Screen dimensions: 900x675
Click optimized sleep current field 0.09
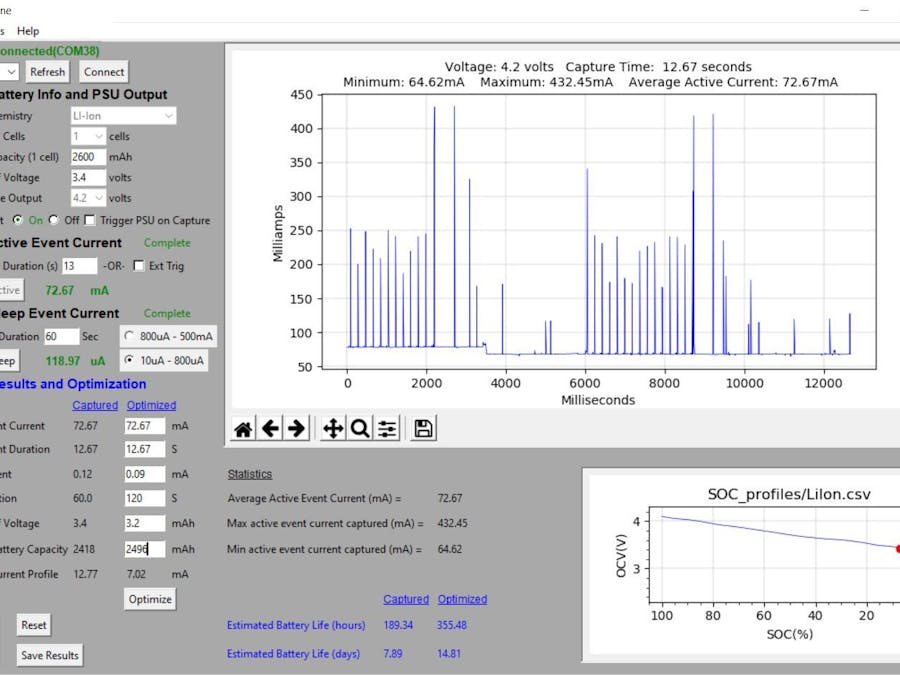pos(145,474)
